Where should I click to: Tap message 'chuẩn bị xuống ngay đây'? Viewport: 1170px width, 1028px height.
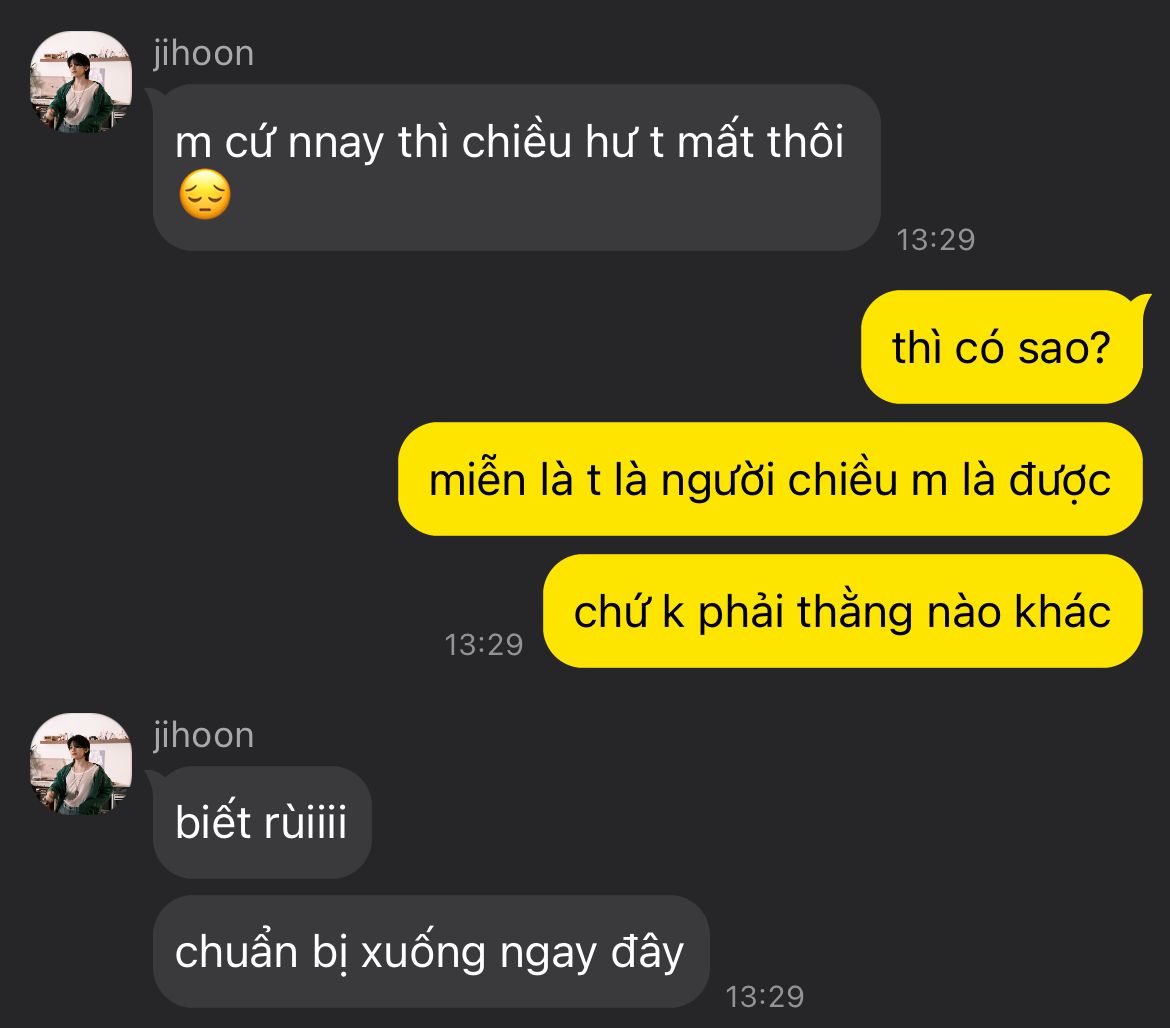[431, 952]
